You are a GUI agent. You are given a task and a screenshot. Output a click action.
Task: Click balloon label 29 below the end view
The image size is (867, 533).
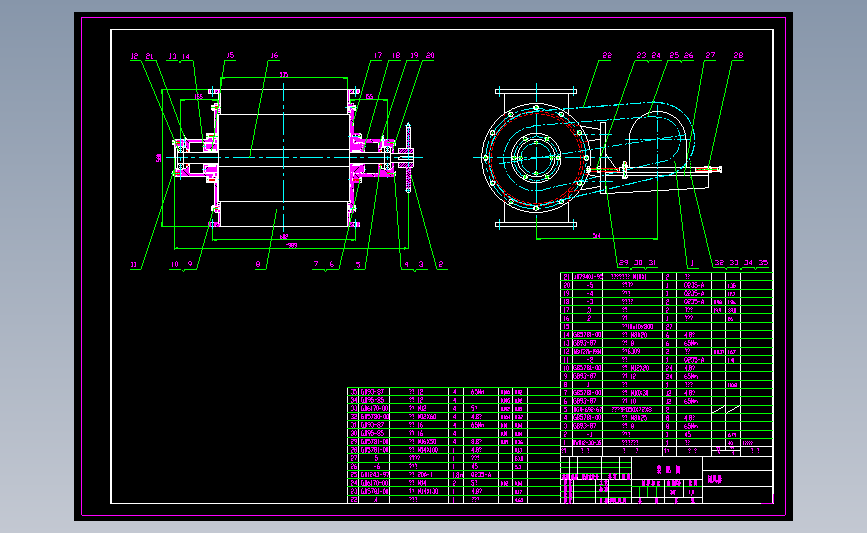(624, 263)
